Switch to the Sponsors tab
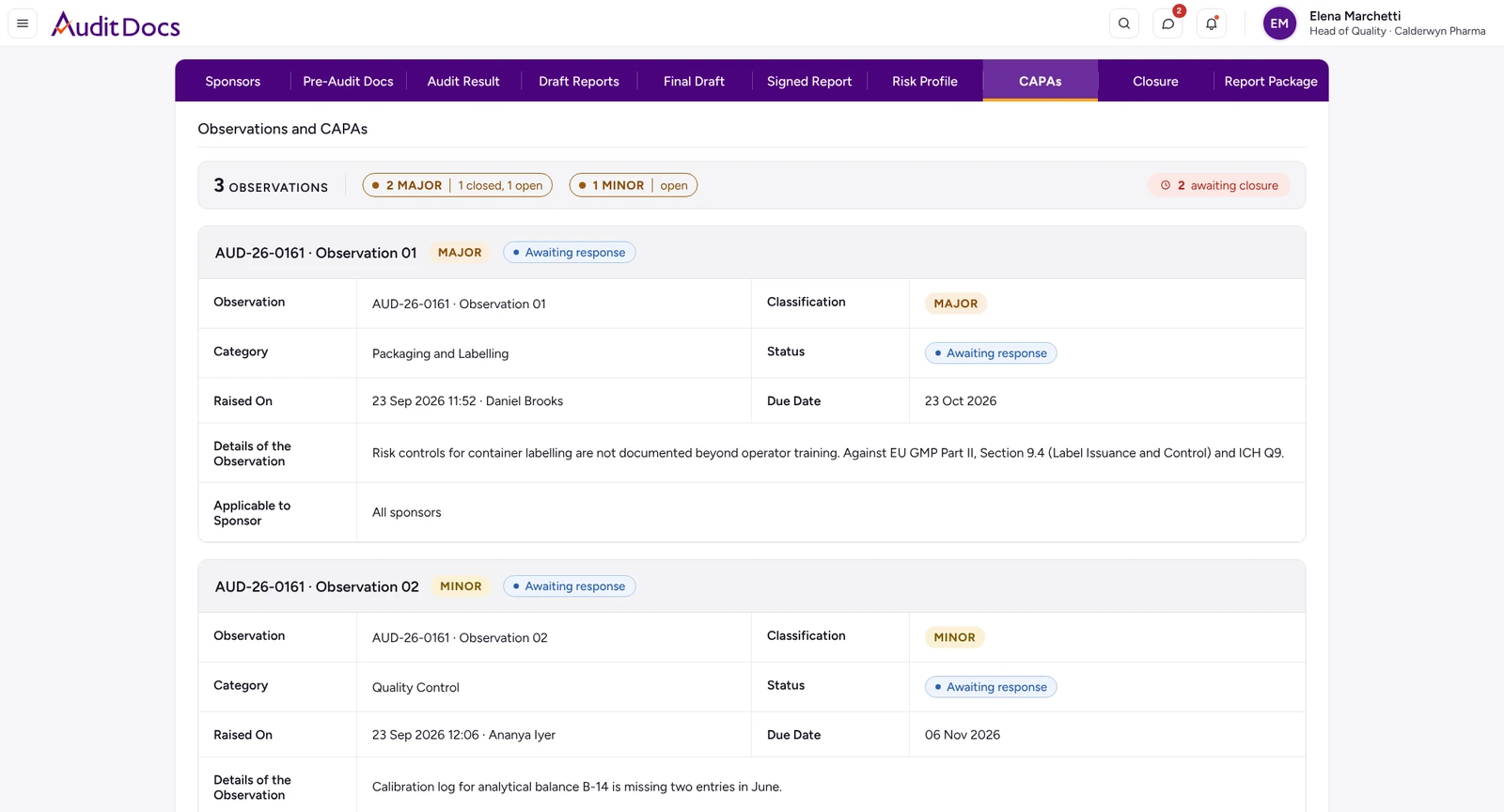Image resolution: width=1504 pixels, height=812 pixels. pyautogui.click(x=233, y=81)
